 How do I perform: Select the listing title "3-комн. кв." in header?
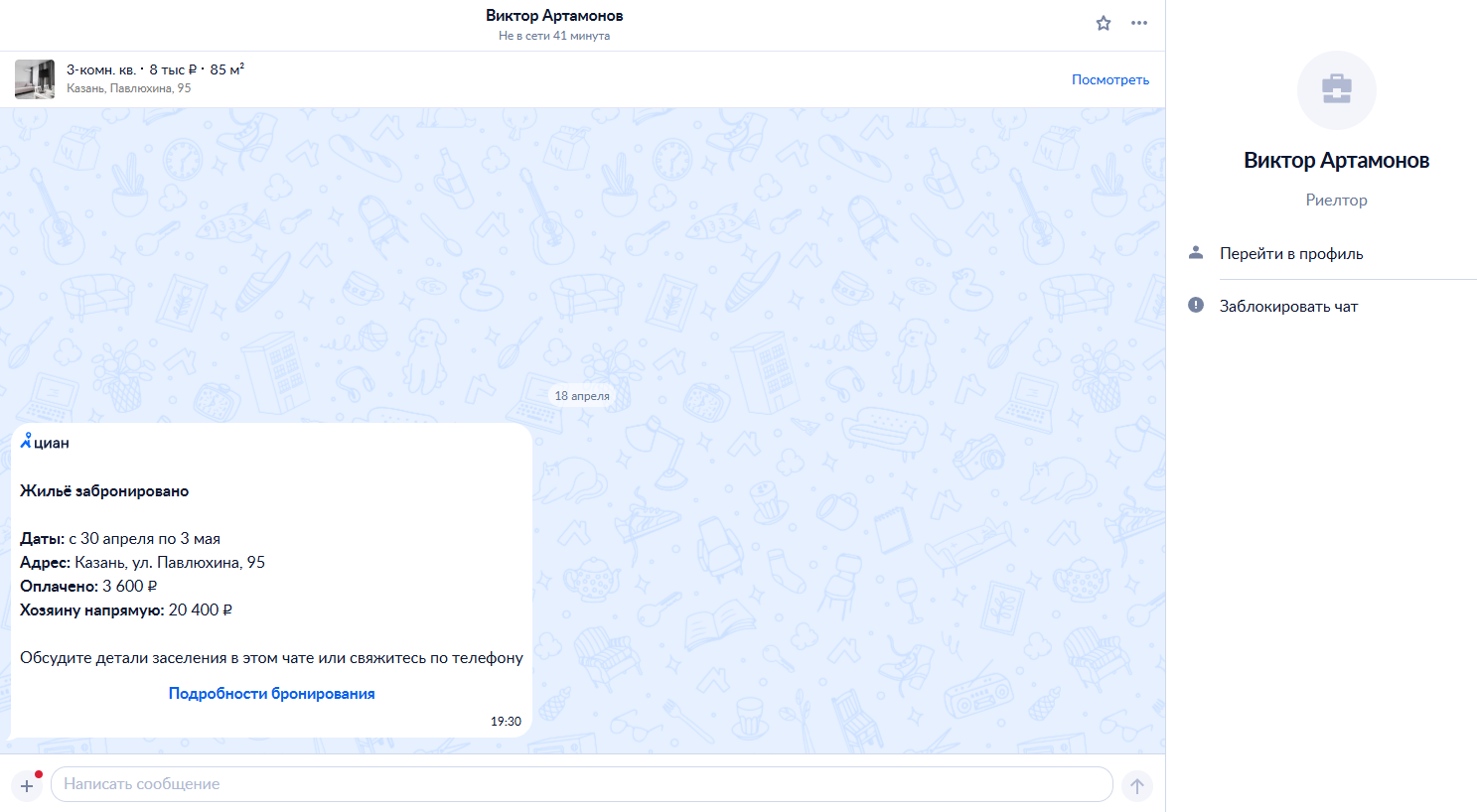(x=101, y=69)
